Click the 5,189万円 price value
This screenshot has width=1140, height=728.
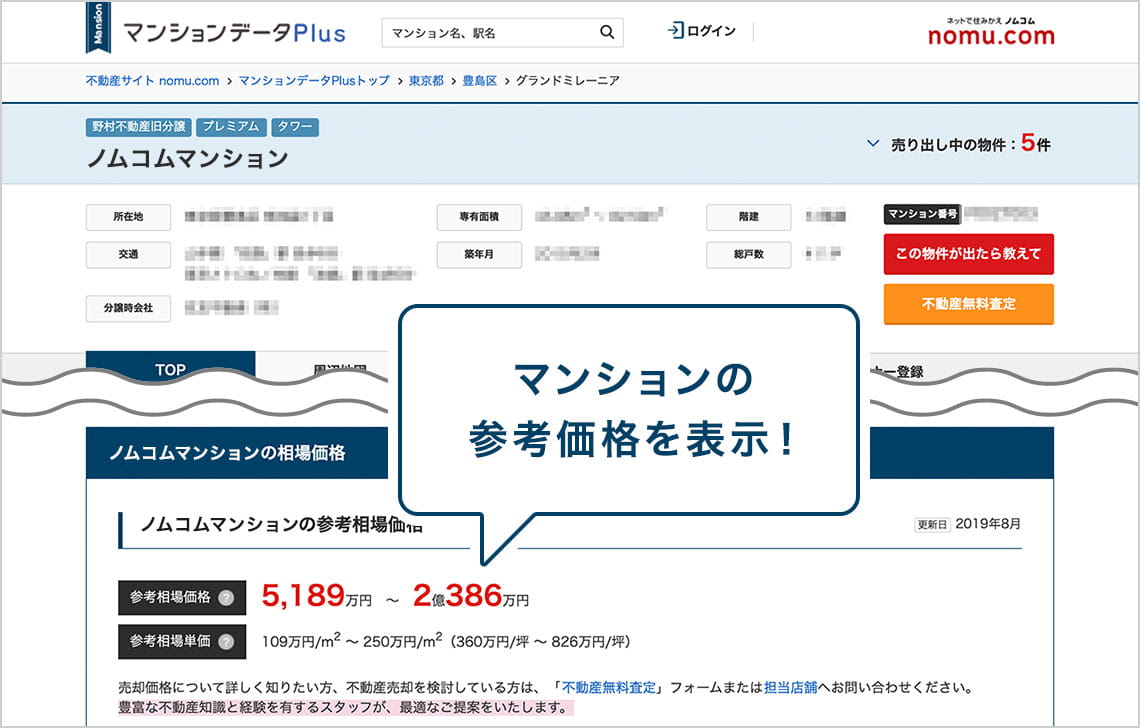[316, 596]
